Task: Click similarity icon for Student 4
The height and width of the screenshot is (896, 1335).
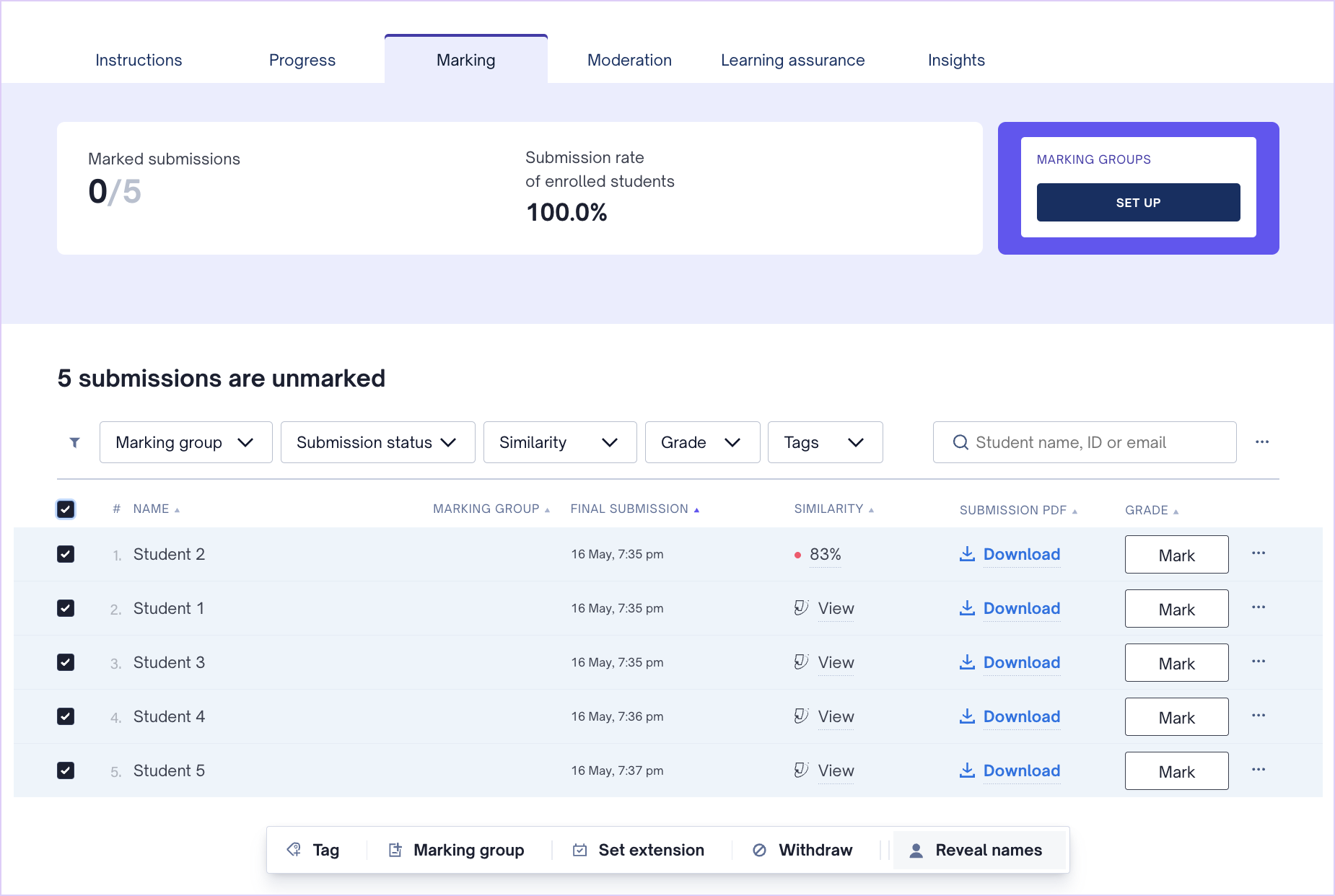Action: tap(801, 716)
